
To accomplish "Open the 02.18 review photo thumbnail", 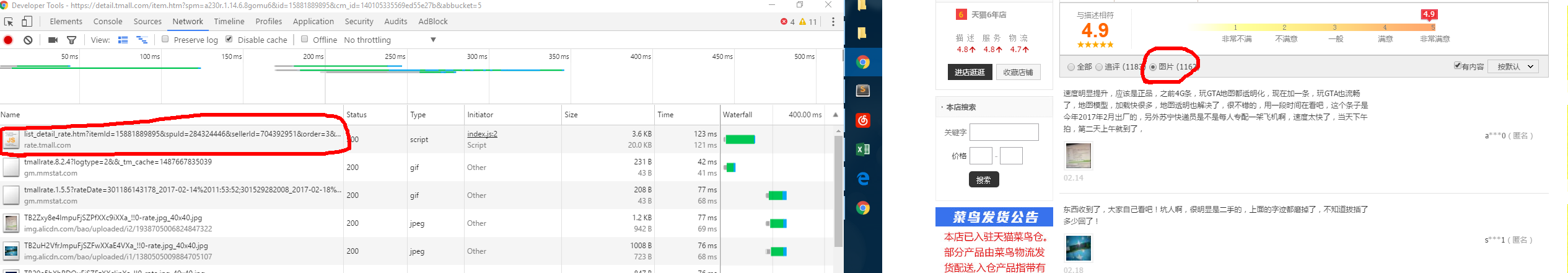I will coord(1078,248).
